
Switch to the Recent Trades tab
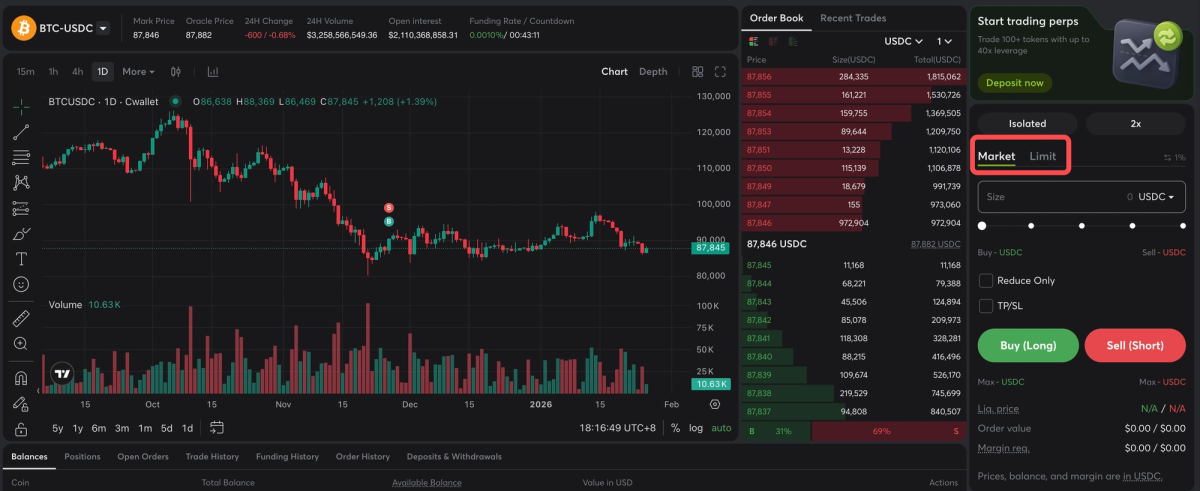point(852,18)
